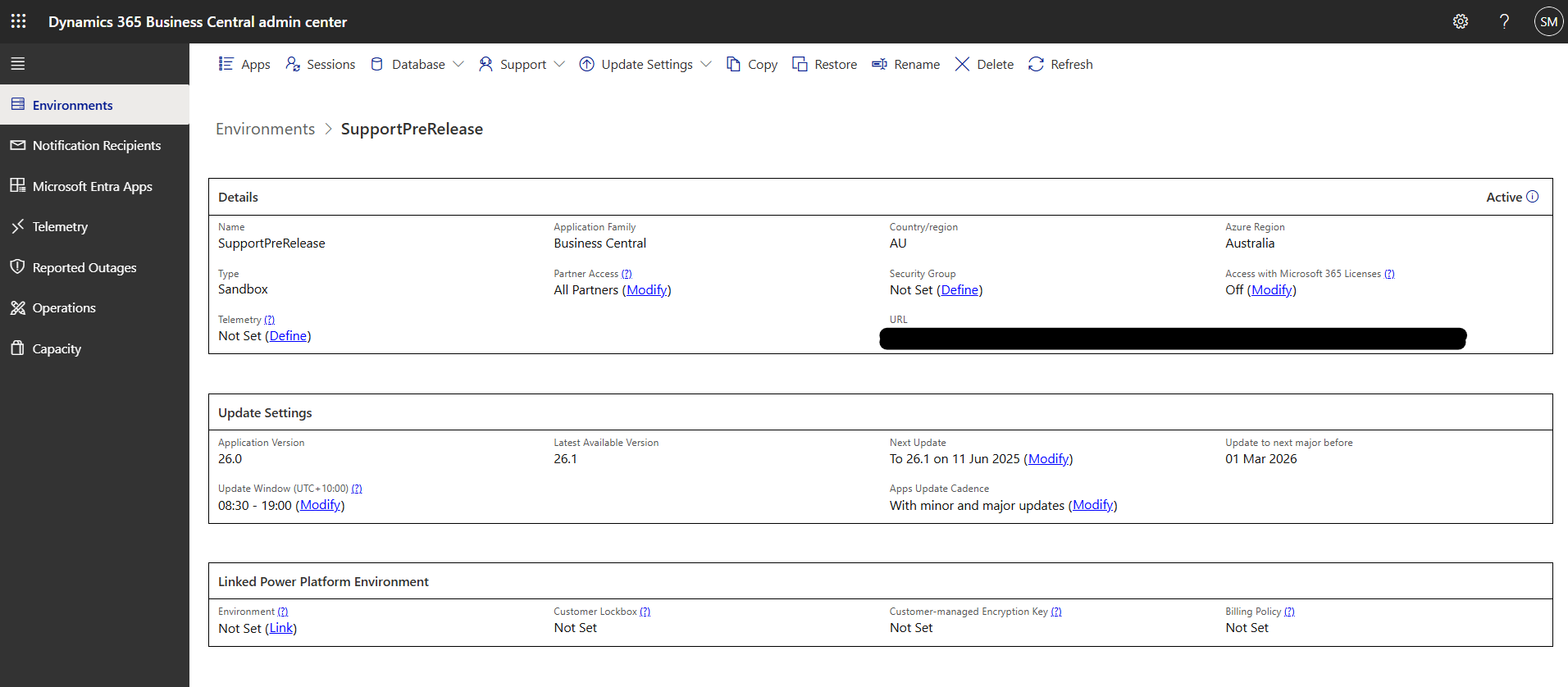Click the help question mark icon
1568x687 pixels.
click(1504, 21)
